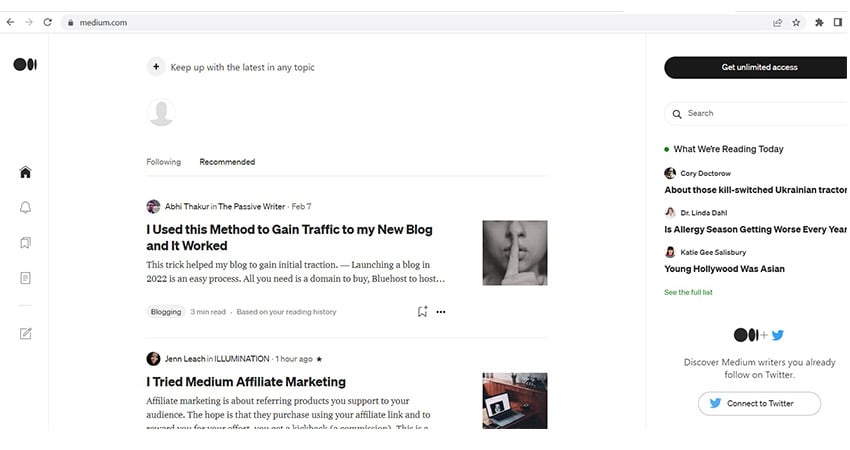Image resolution: width=850 pixels, height=450 pixels.
Task: Open Stories page icon in sidebar
Action: (x=25, y=278)
